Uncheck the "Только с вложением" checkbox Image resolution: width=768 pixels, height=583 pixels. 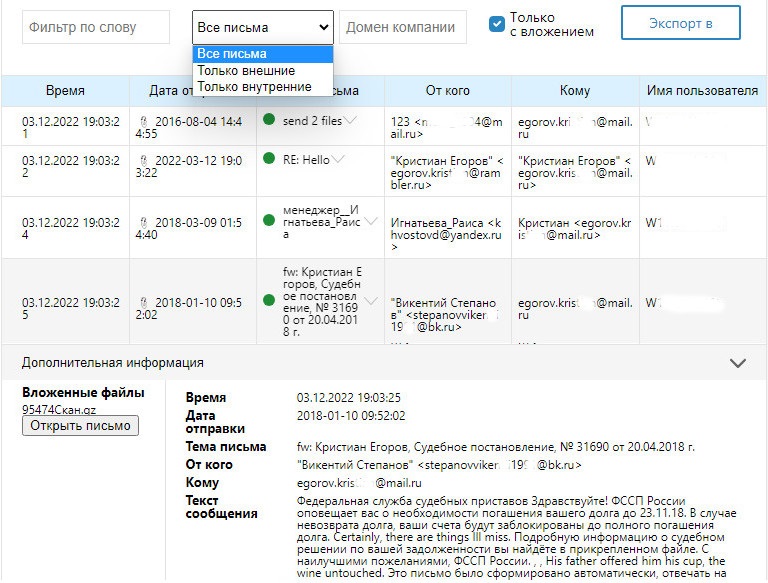coord(497,24)
